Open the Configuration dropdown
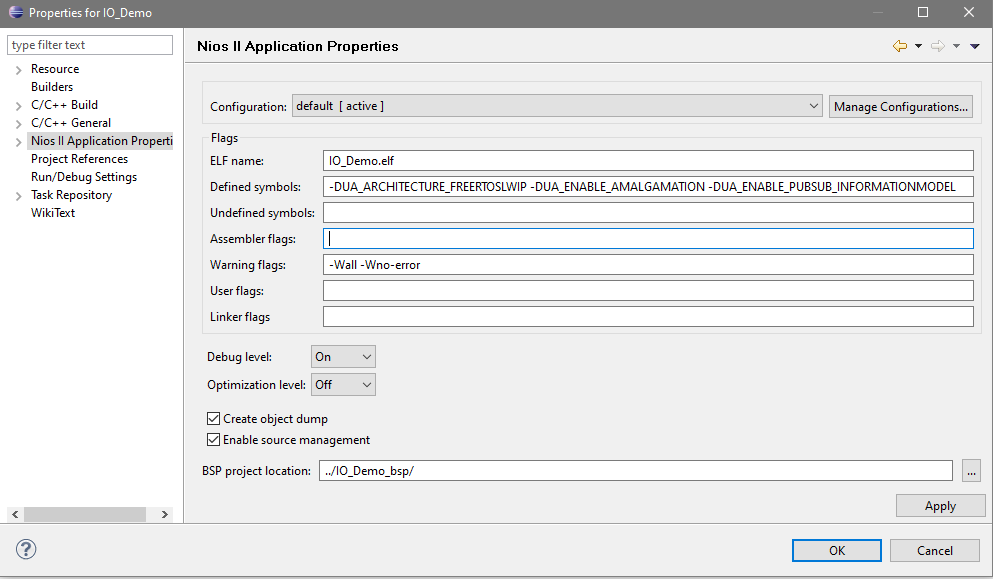 [x=557, y=106]
